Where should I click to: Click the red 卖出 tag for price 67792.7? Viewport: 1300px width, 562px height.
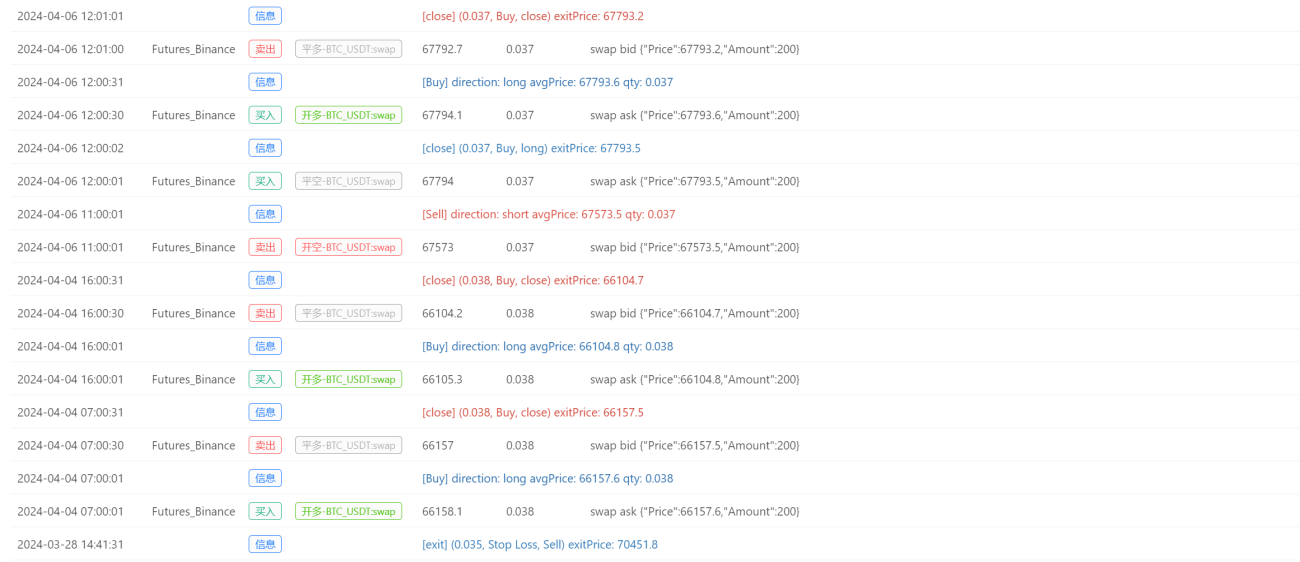[265, 49]
